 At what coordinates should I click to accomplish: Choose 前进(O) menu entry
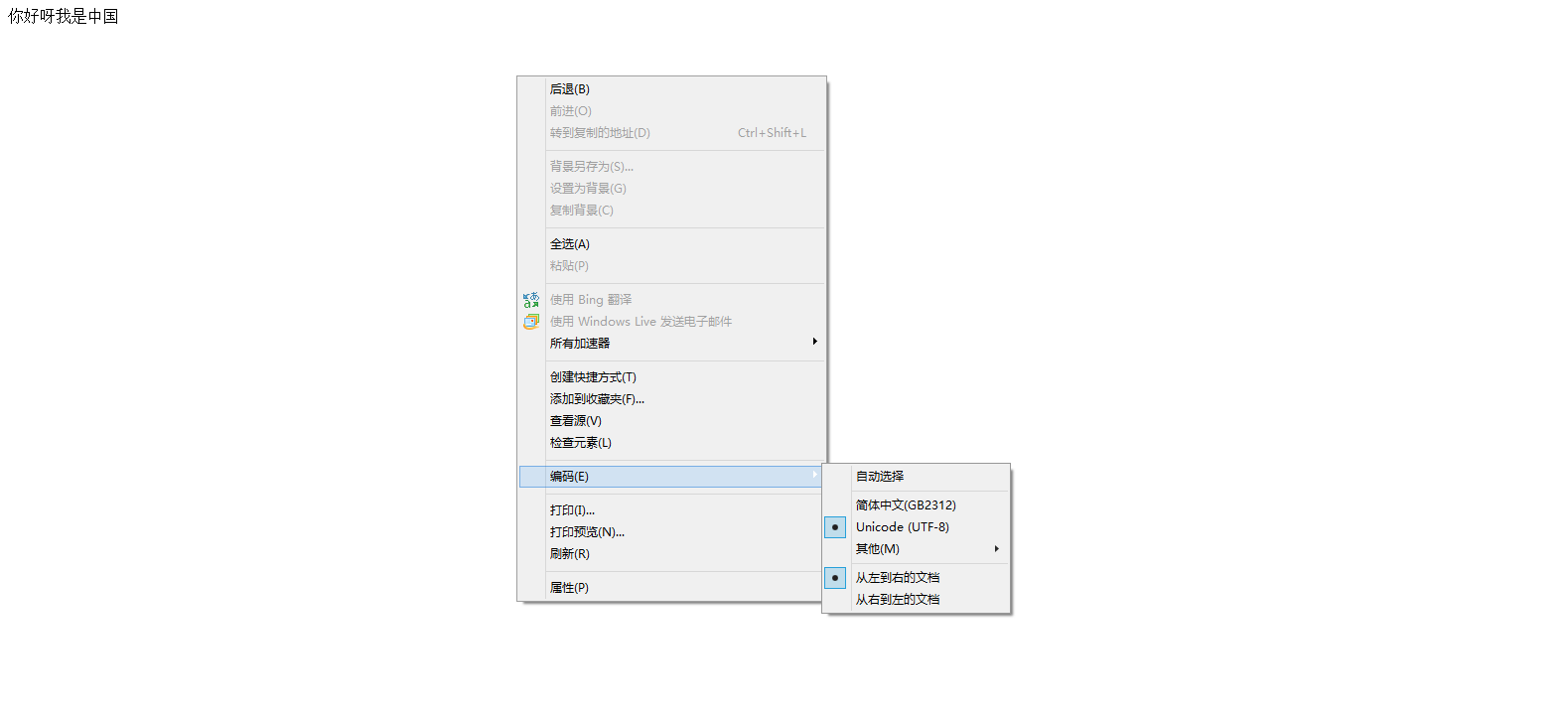click(672, 111)
